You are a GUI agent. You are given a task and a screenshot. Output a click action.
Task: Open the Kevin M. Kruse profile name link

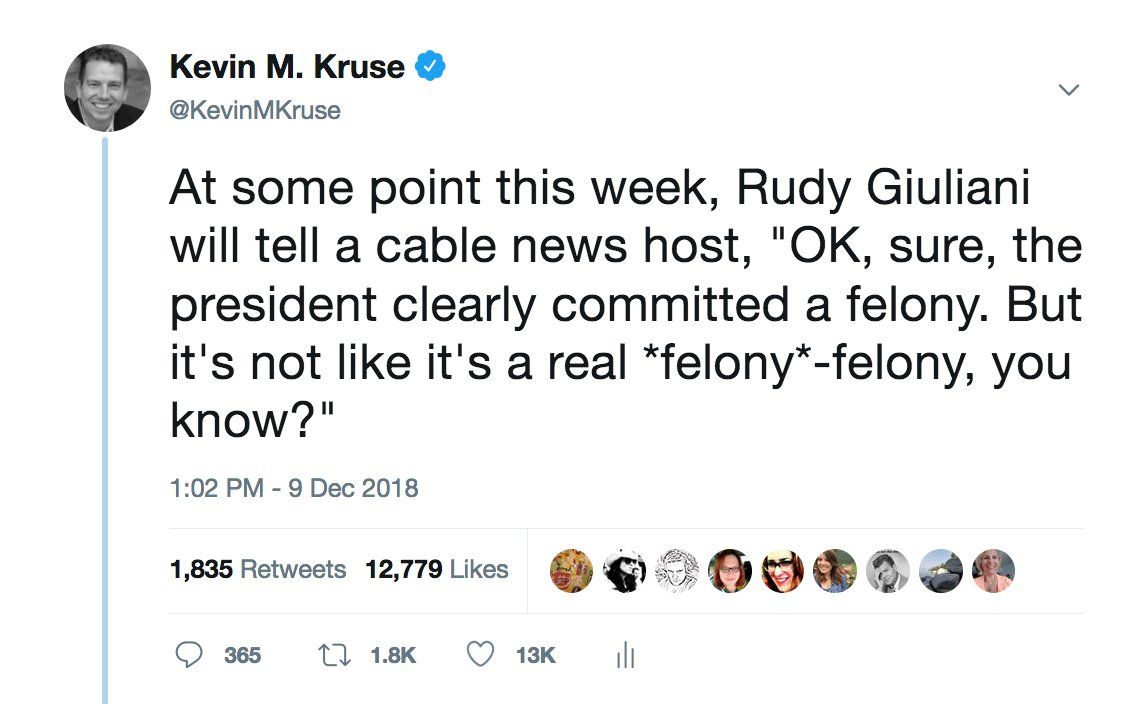tap(287, 68)
